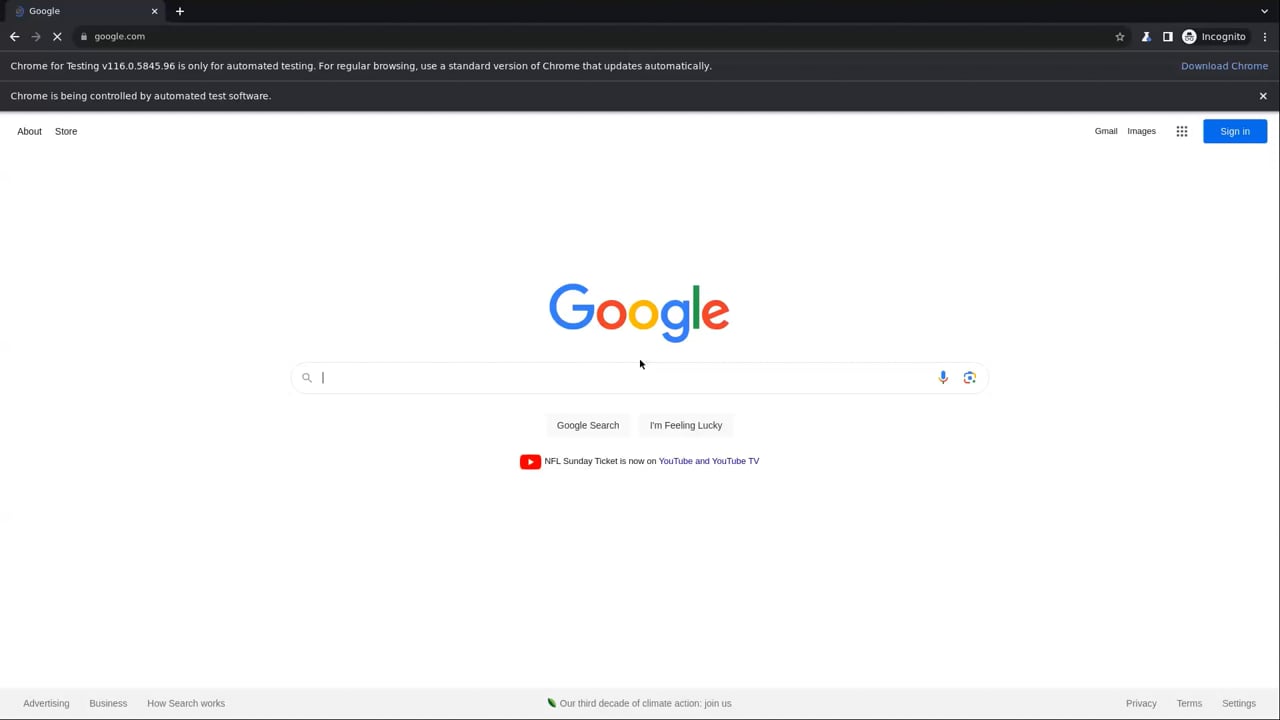The image size is (1280, 720).
Task: Open How Search works link
Action: [x=186, y=703]
